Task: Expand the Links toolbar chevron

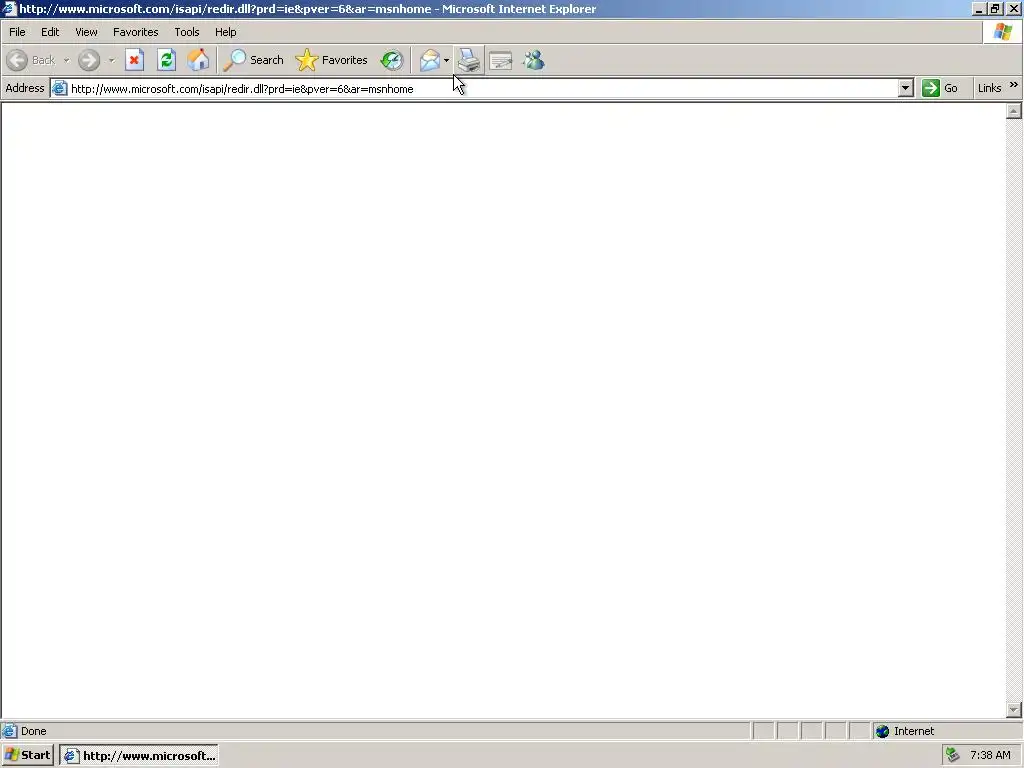Action: (1014, 85)
